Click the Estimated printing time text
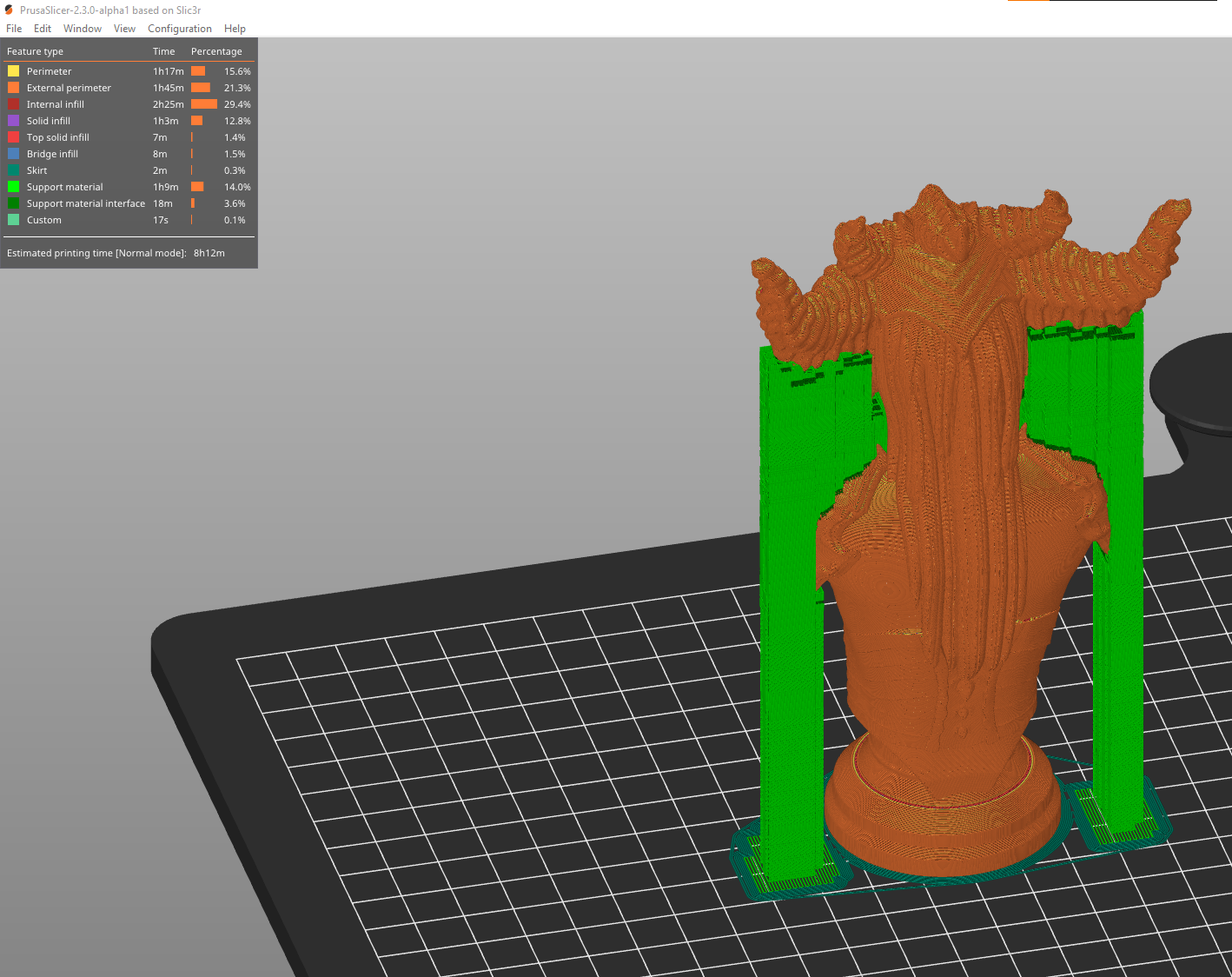This screenshot has height=977, width=1232. [96, 253]
